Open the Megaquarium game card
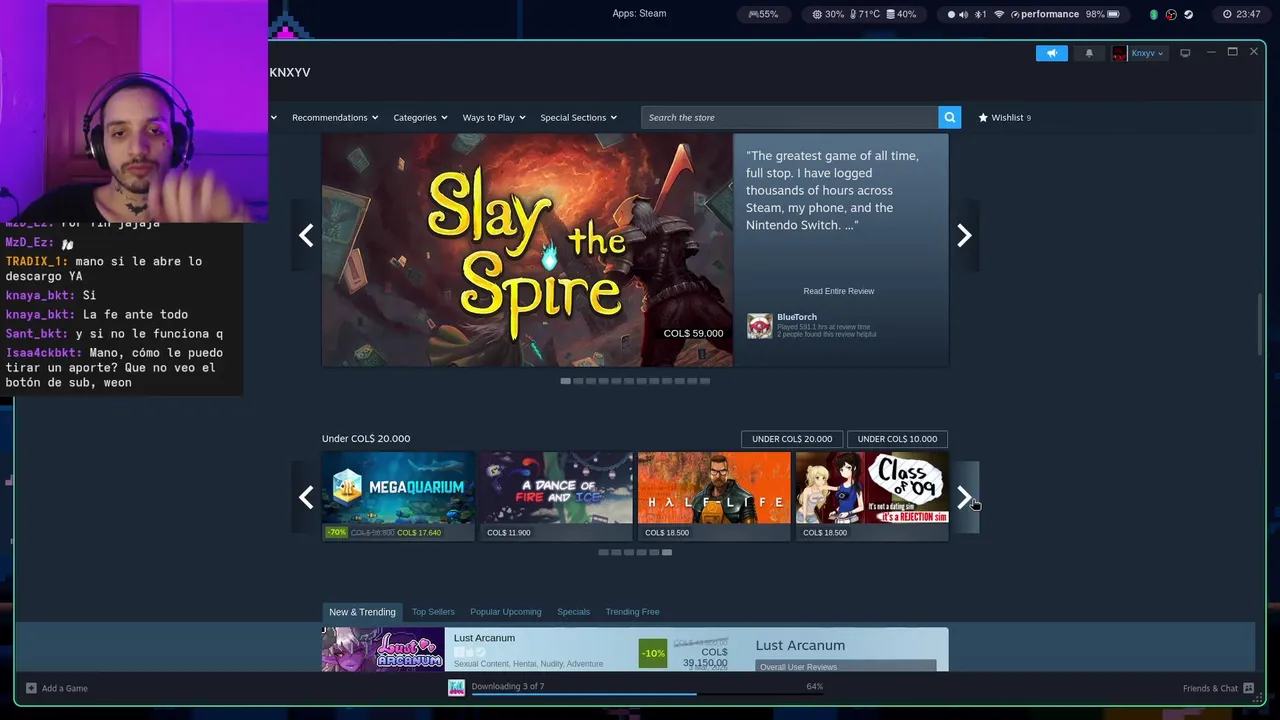The height and width of the screenshot is (720, 1280). [x=398, y=496]
